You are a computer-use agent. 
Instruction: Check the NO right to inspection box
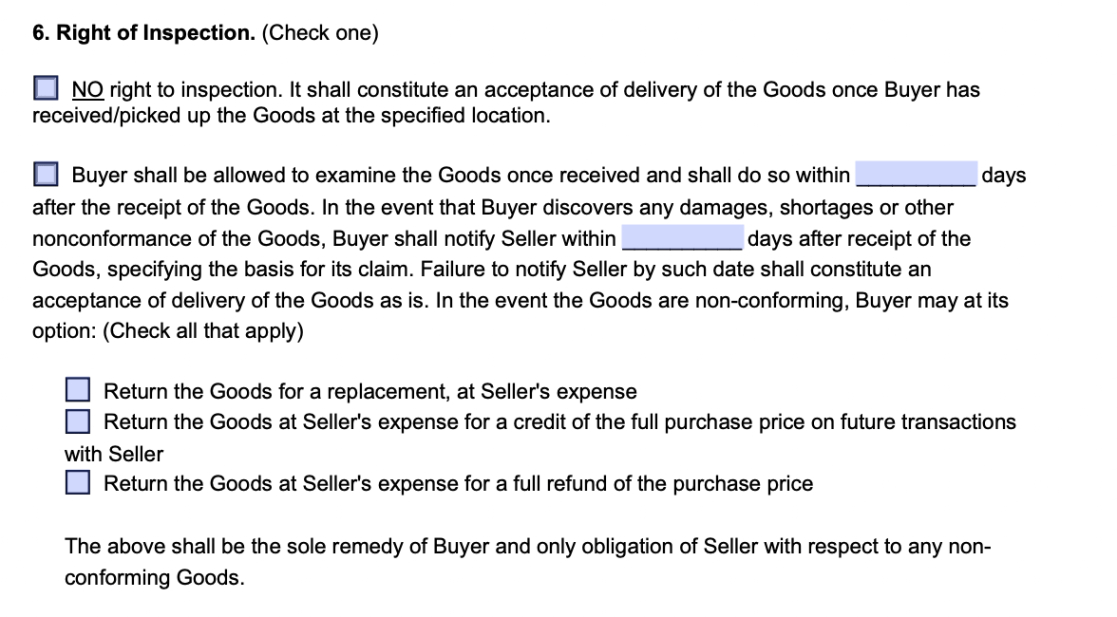(x=46, y=88)
